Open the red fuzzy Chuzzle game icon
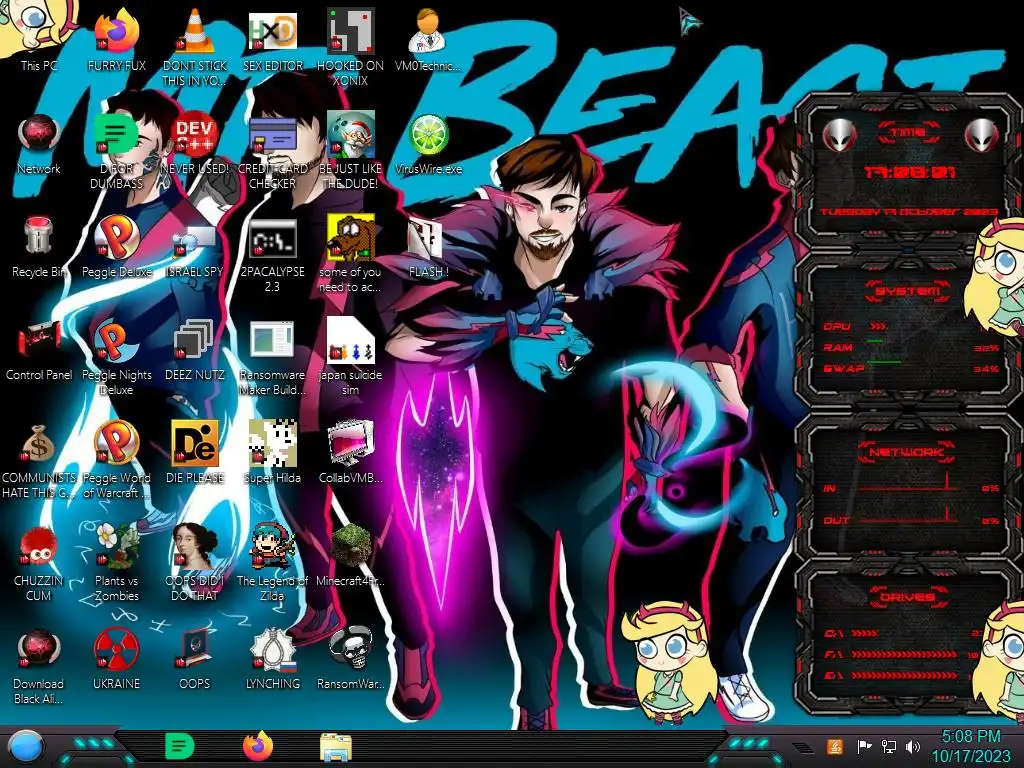Screen dimensions: 1024x768 39,563
